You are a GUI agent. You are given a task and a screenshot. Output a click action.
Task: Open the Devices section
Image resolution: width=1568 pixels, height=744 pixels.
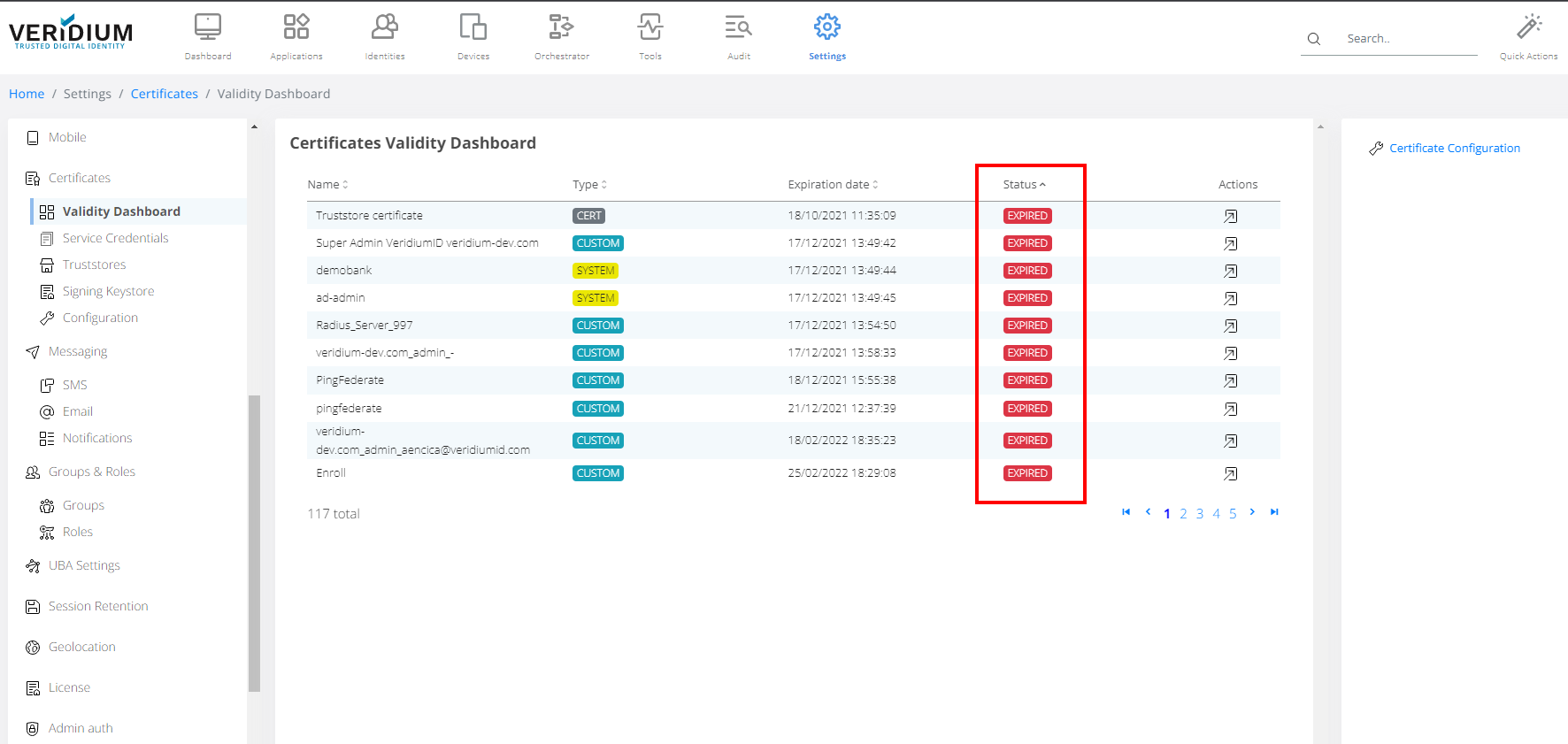[473, 28]
